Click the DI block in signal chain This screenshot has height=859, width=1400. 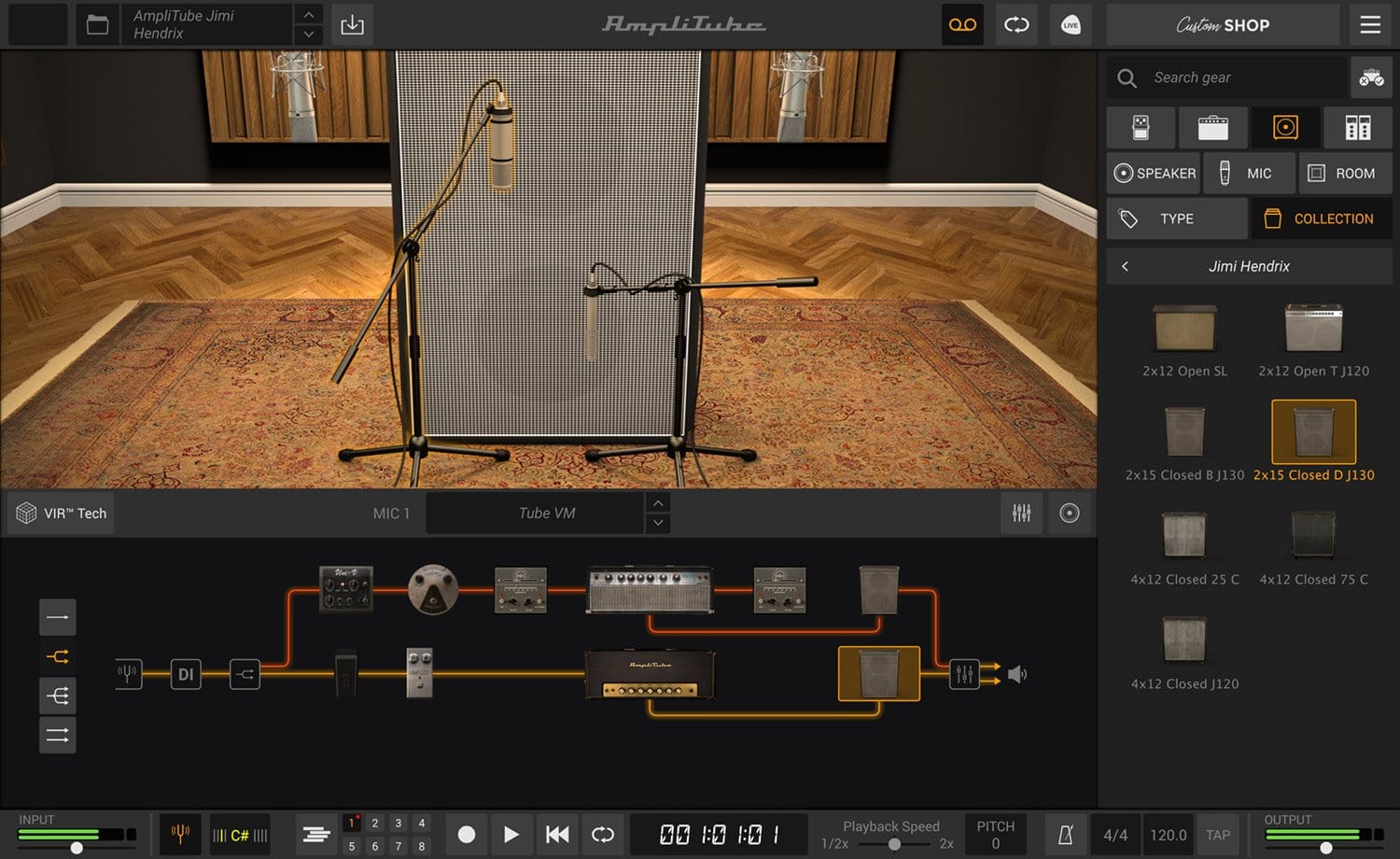tap(186, 674)
